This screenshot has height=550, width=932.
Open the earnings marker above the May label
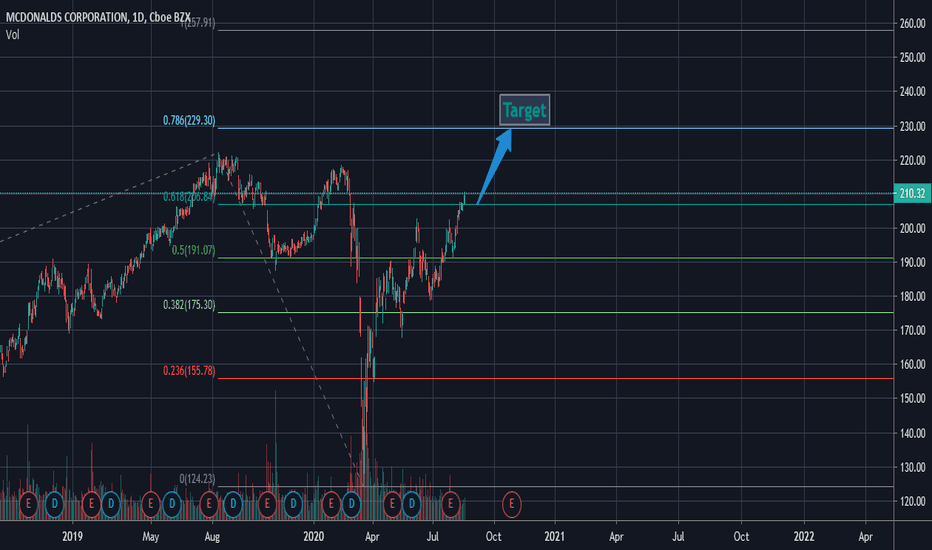[x=150, y=505]
